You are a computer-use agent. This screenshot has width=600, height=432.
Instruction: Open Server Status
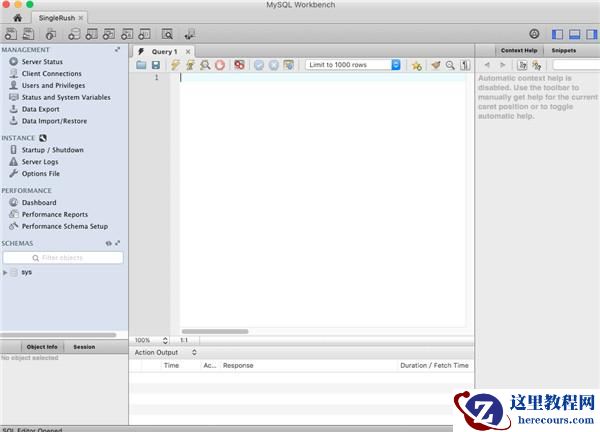[x=42, y=62]
